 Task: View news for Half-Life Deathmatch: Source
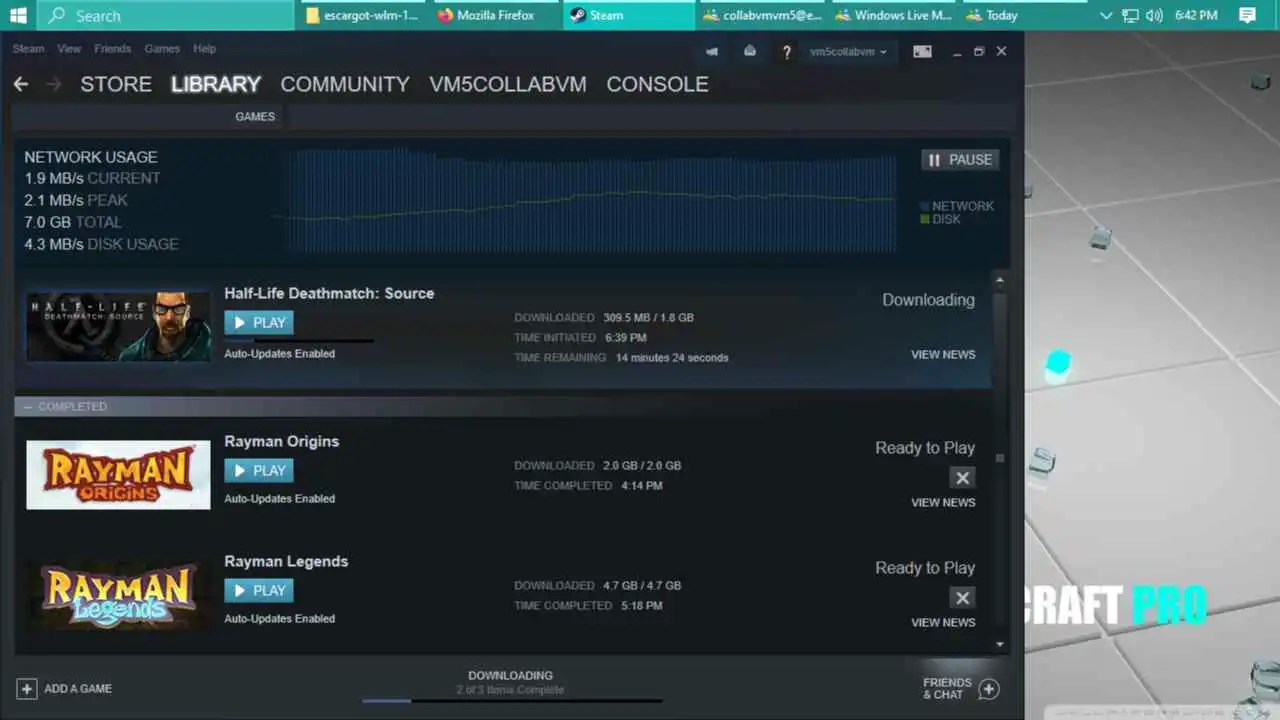(x=943, y=355)
